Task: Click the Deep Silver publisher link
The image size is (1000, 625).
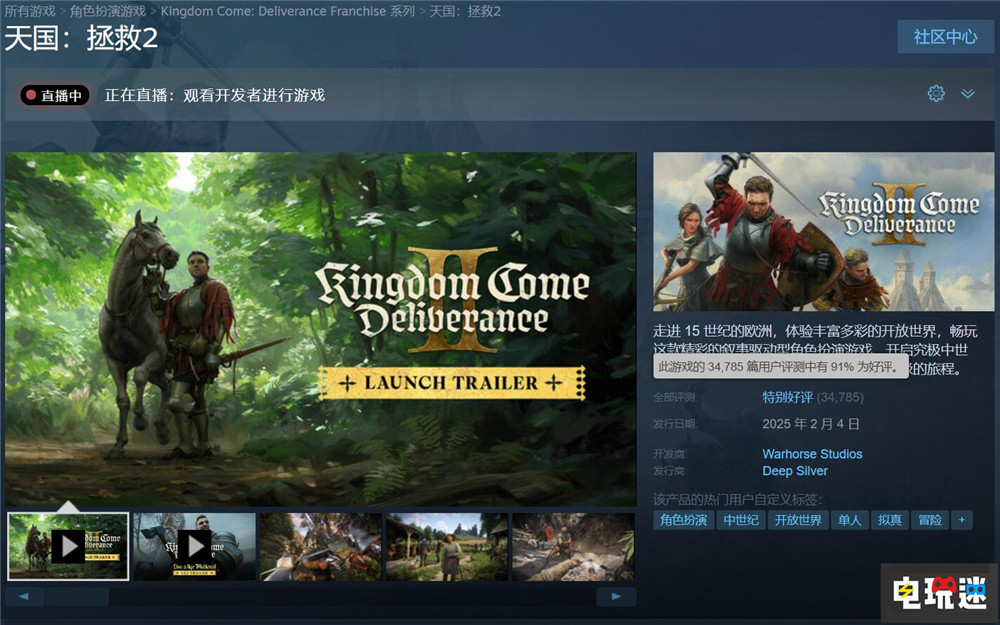Action: [795, 471]
